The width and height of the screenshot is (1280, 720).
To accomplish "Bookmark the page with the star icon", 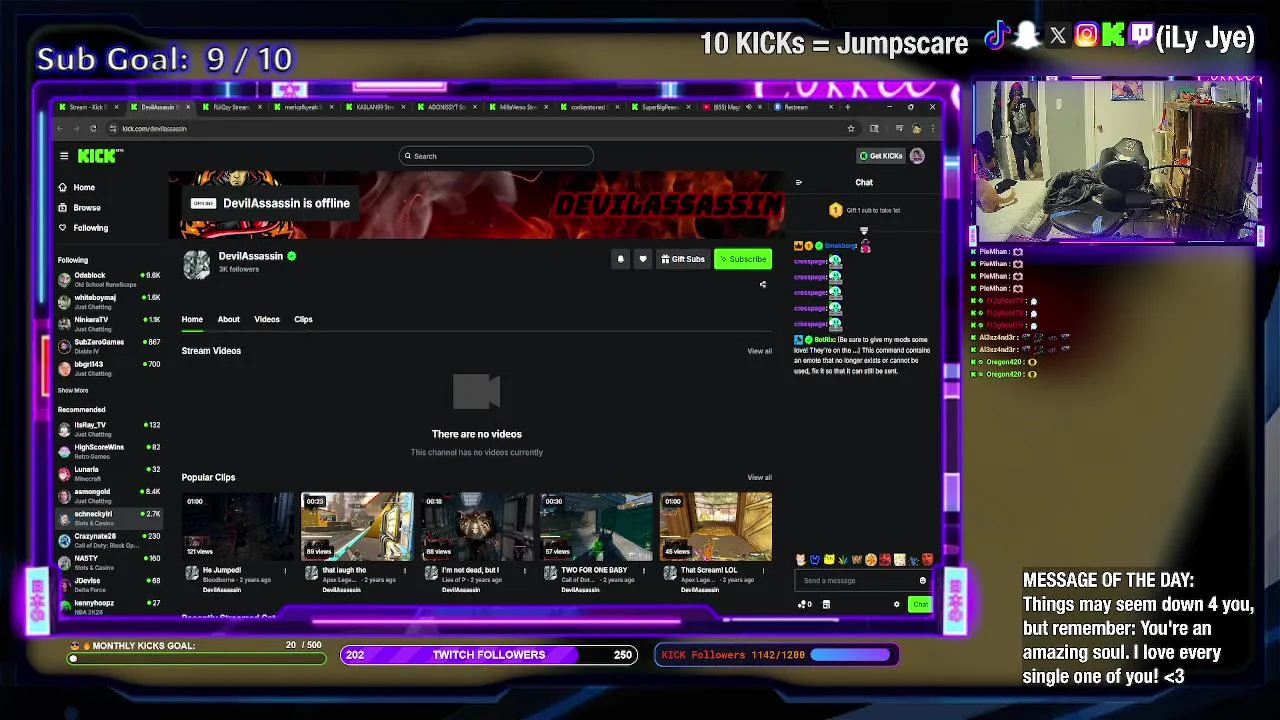I will (851, 128).
